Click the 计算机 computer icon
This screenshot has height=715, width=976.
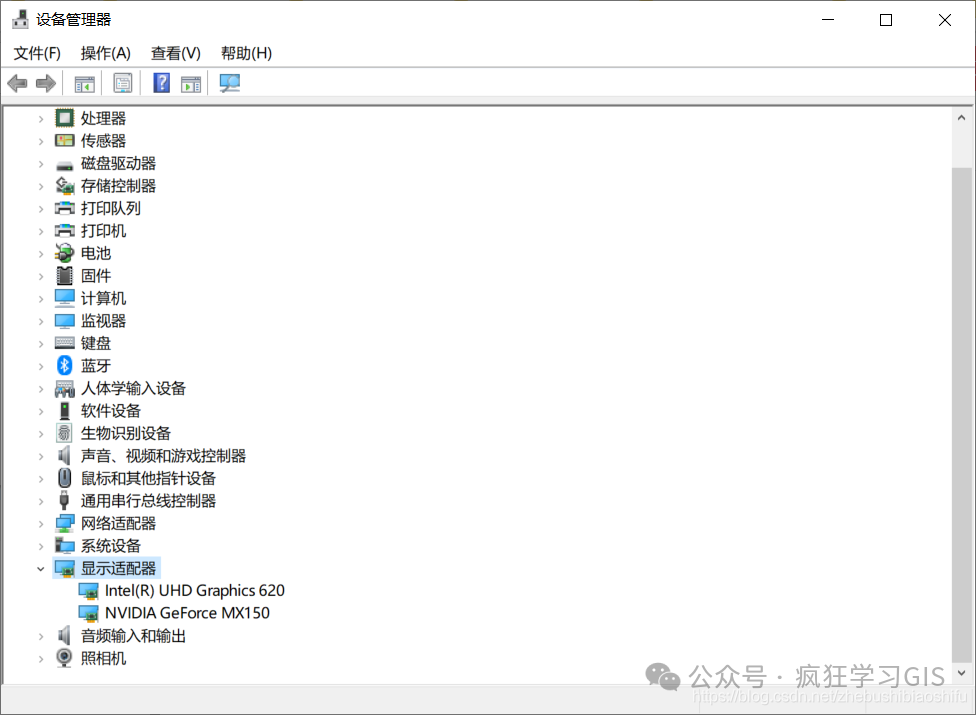point(64,298)
